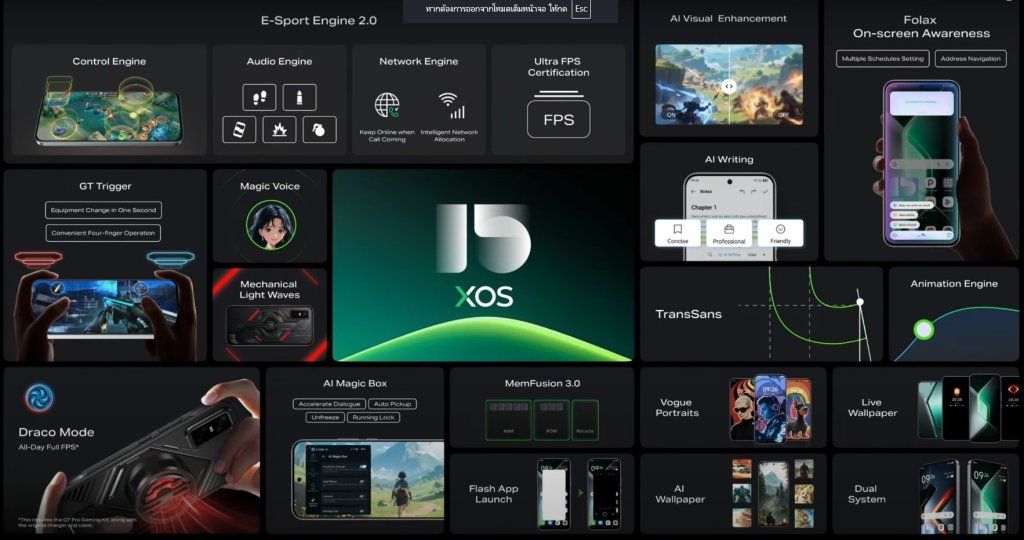The height and width of the screenshot is (540, 1024).
Task: Select the footsteps icon in Audio Engine
Action: [259, 97]
